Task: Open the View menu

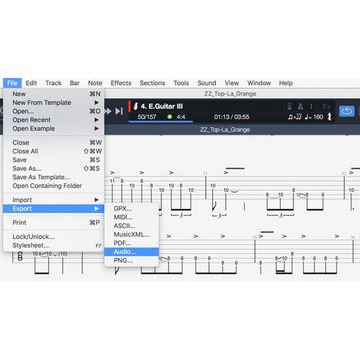Action: tap(232, 83)
